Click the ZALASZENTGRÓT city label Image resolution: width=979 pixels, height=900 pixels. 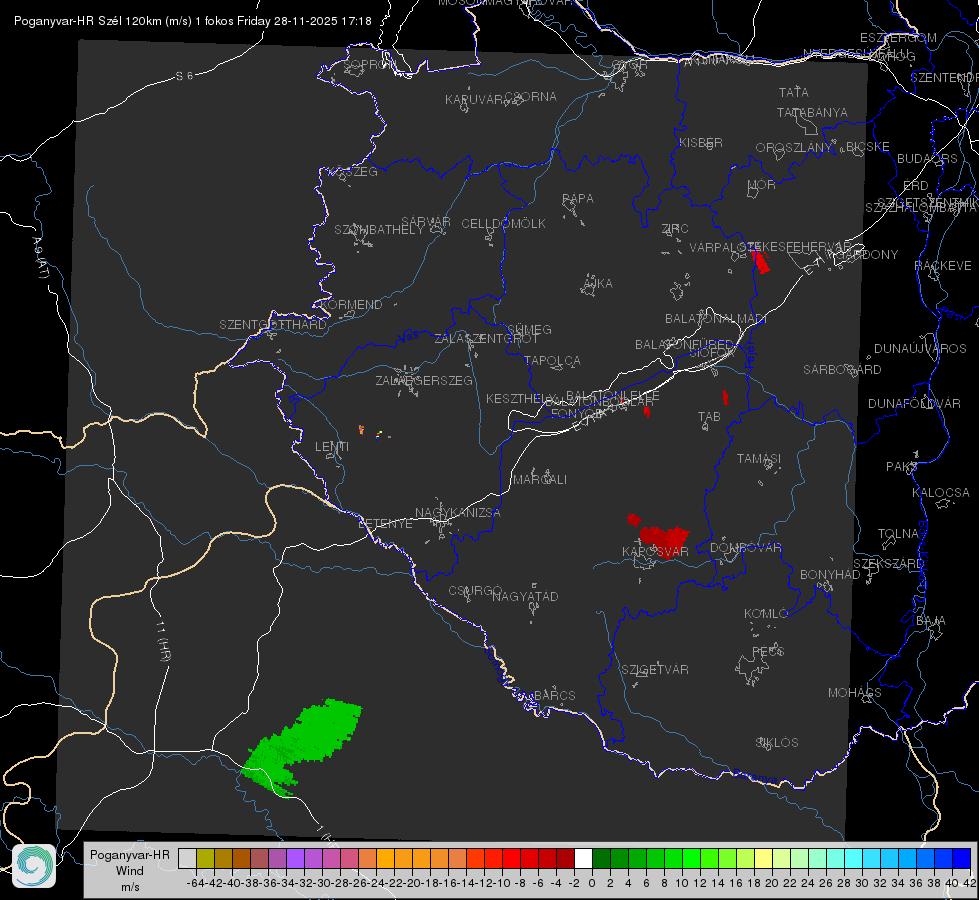(x=486, y=339)
